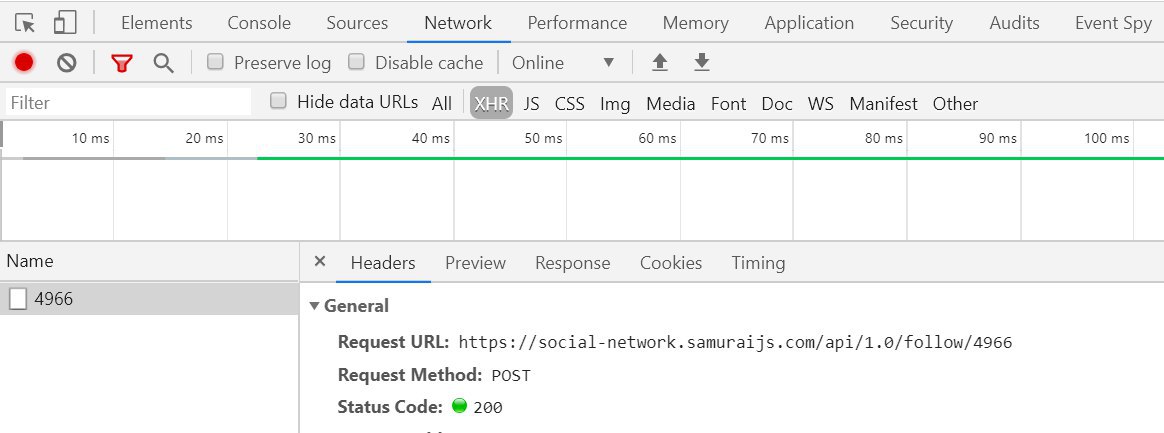Enable the Disable cache checkbox
The height and width of the screenshot is (433, 1164).
356,62
